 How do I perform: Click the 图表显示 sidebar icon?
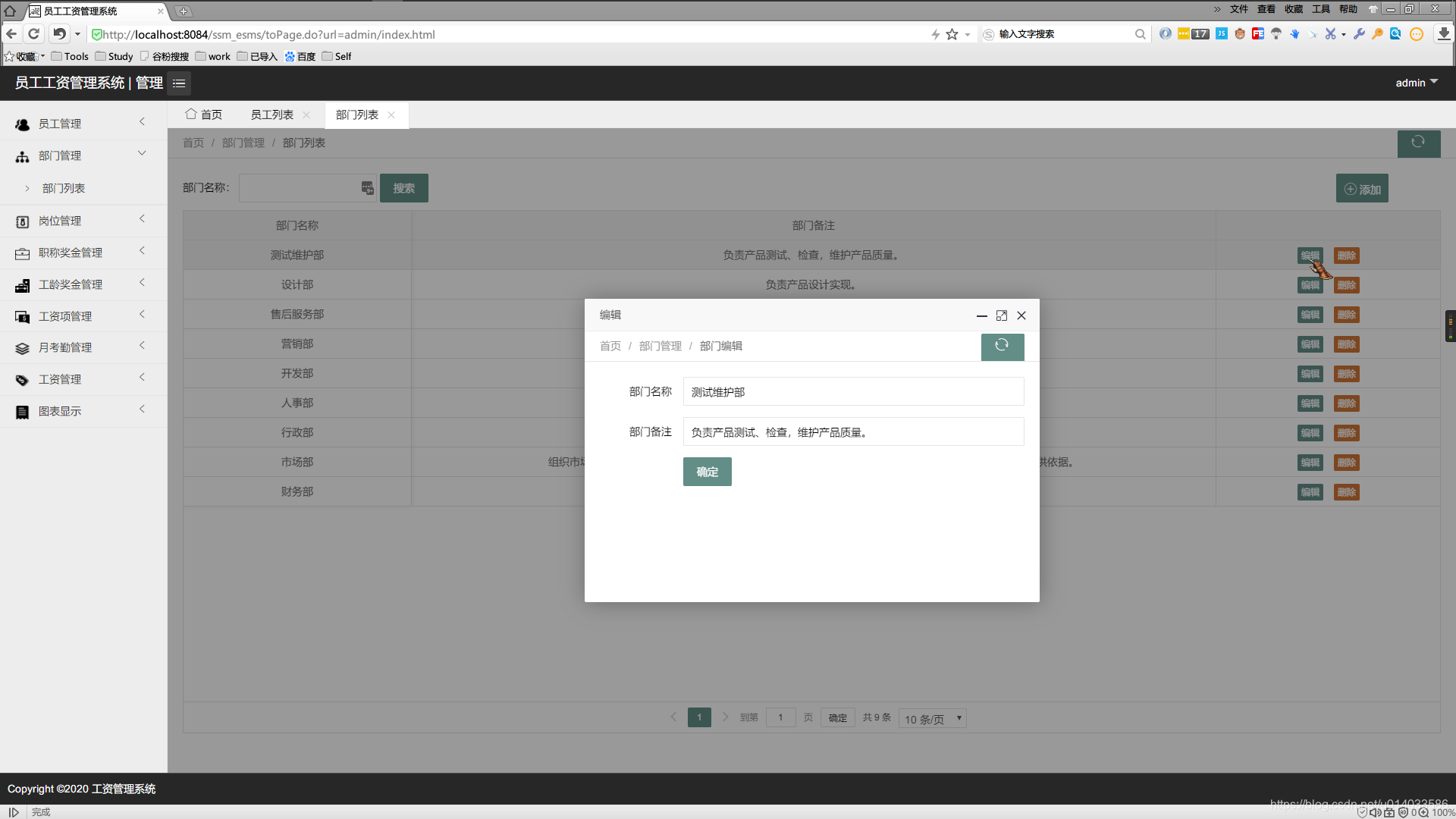[x=23, y=412]
